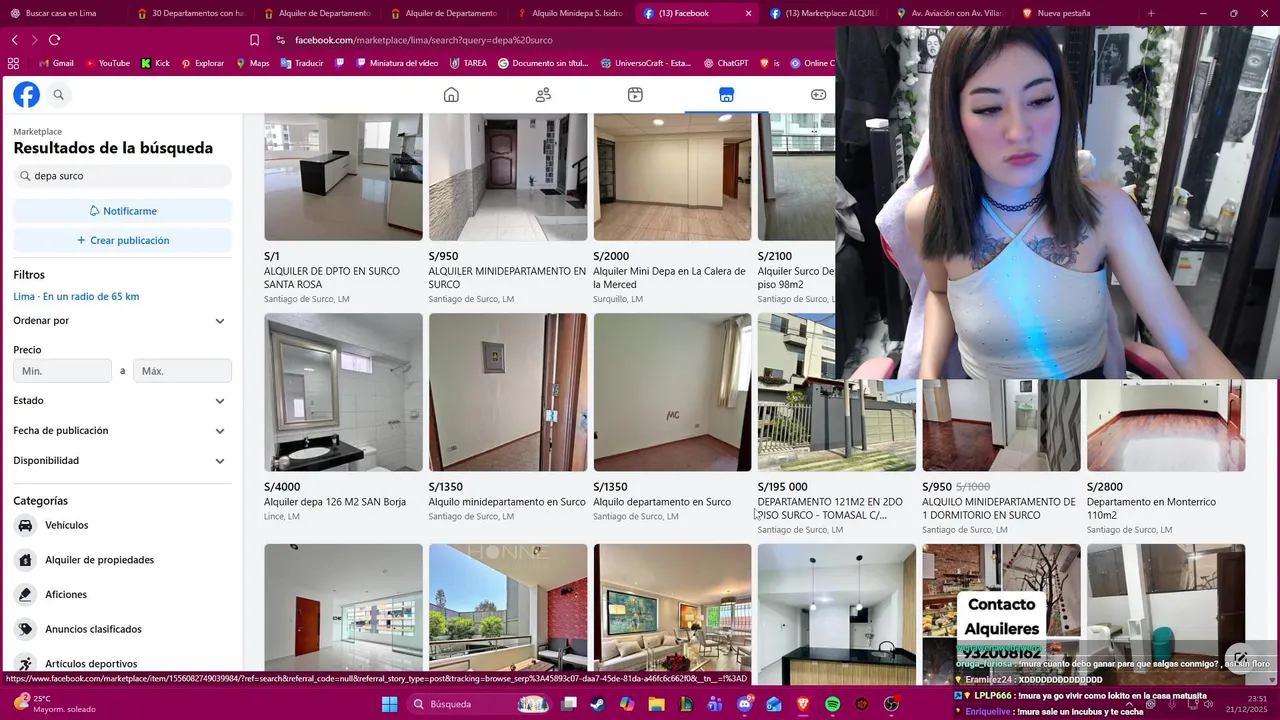
Task: Bookmark this page with bookmark icon
Action: click(254, 40)
